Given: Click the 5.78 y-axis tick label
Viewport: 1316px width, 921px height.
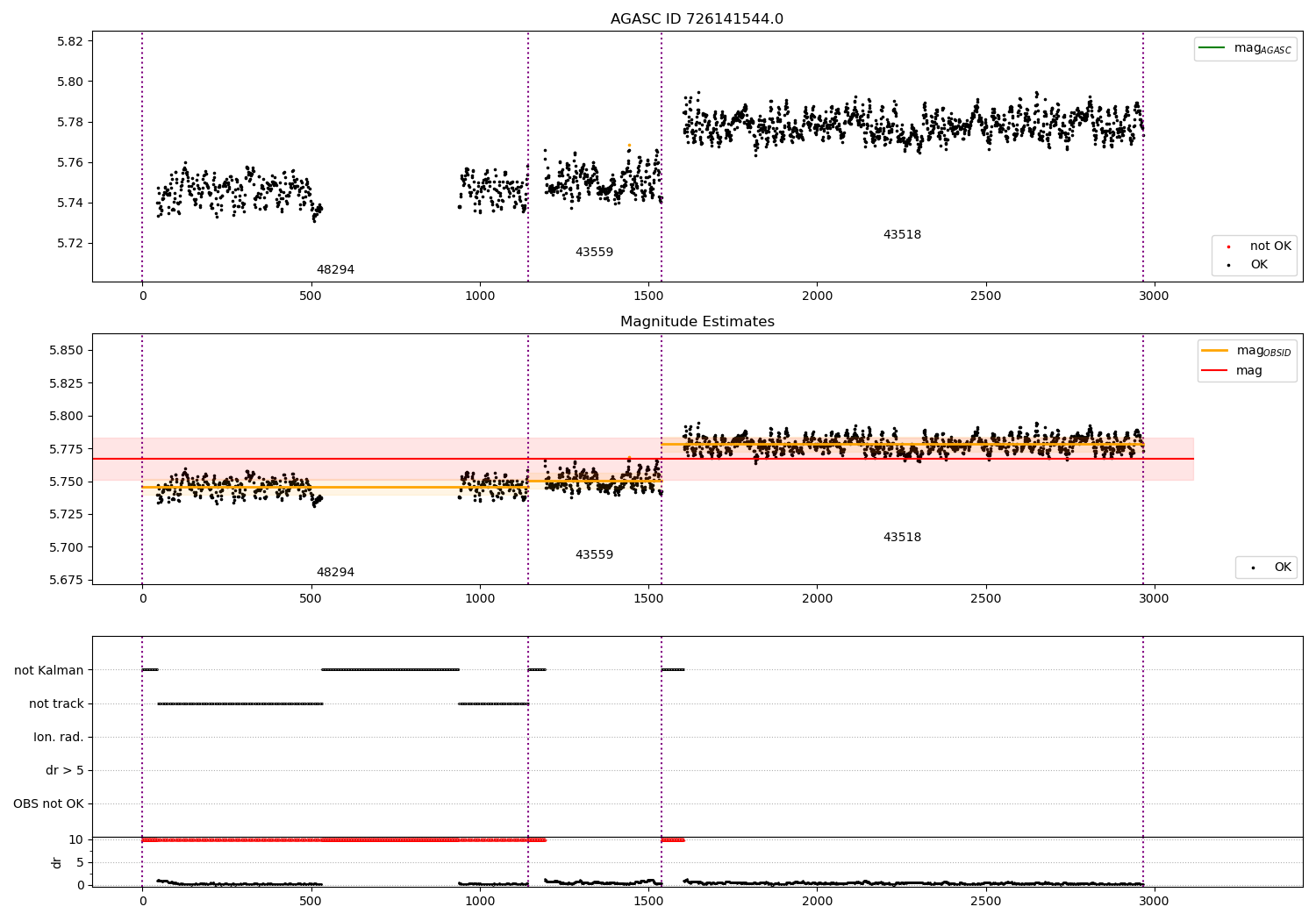Looking at the screenshot, I should 69,122.
